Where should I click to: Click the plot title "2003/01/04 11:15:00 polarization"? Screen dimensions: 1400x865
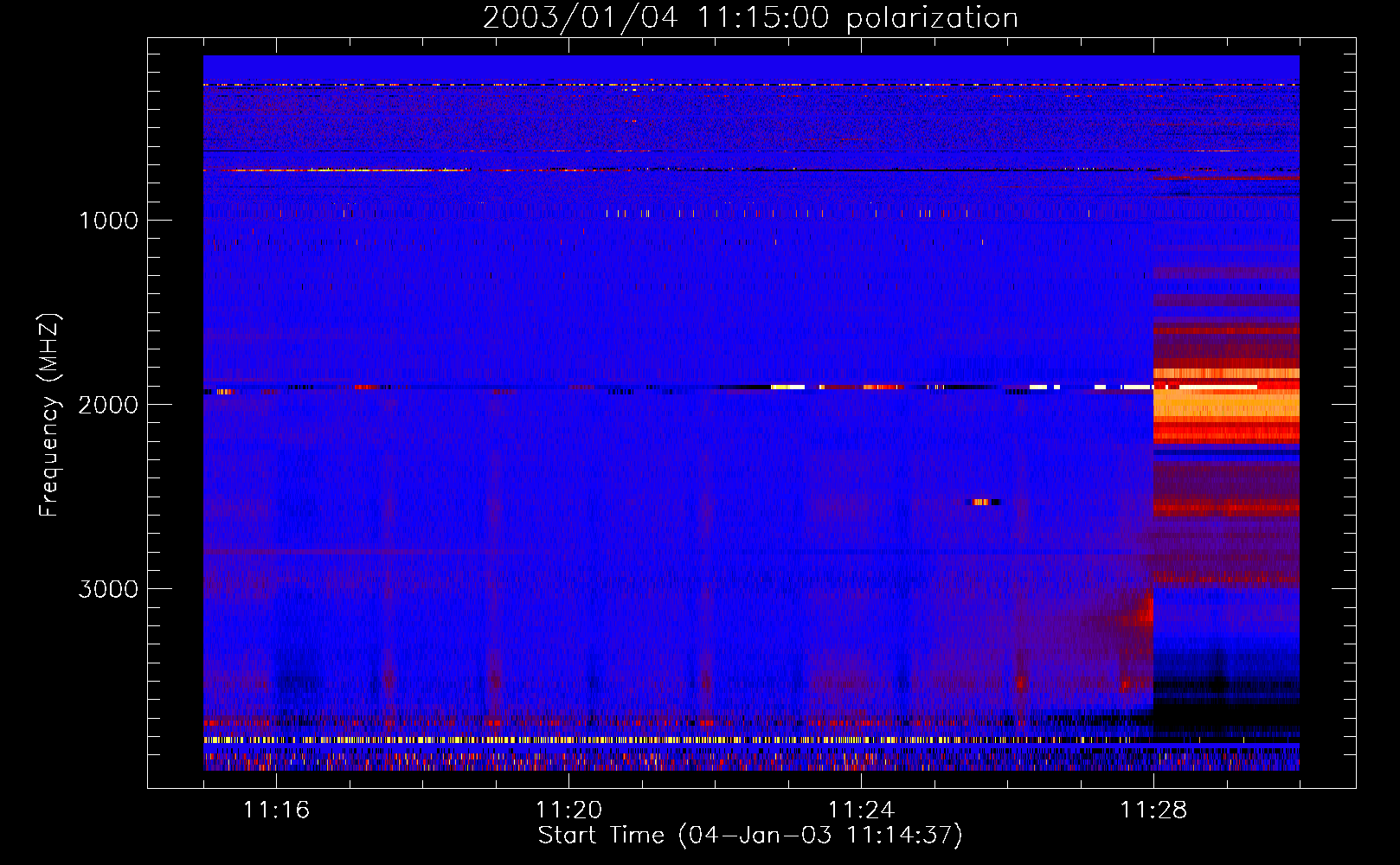pyautogui.click(x=750, y=17)
